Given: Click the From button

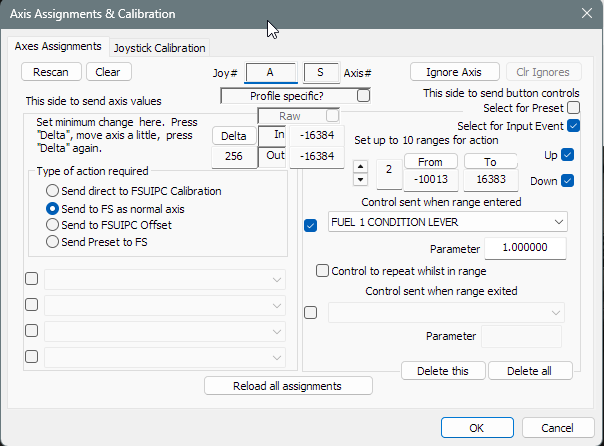Looking at the screenshot, I should pos(431,162).
